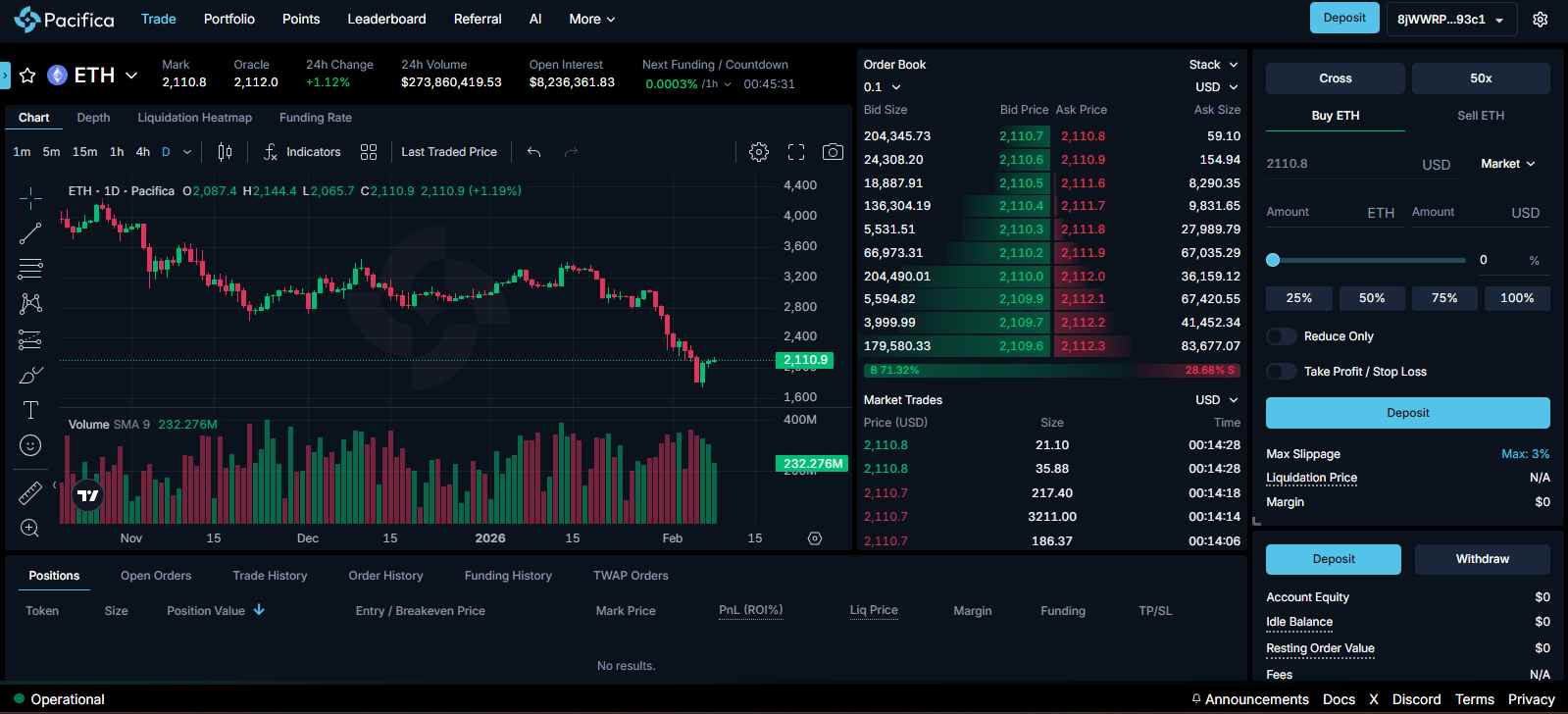Favorite ETH with the star icon

click(x=27, y=76)
